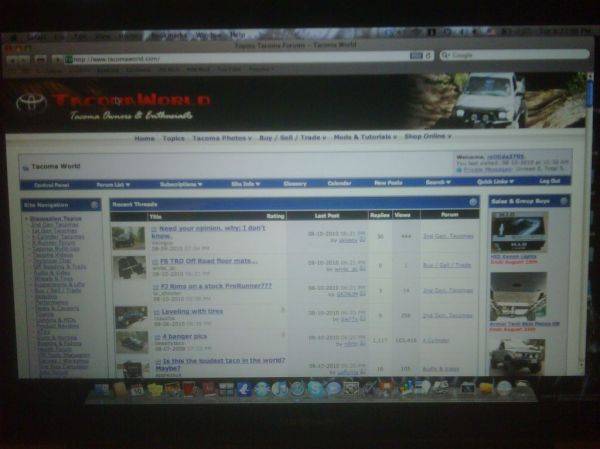This screenshot has height=449, width=600.
Task: Open the Quick Links dropdown
Action: click(495, 181)
